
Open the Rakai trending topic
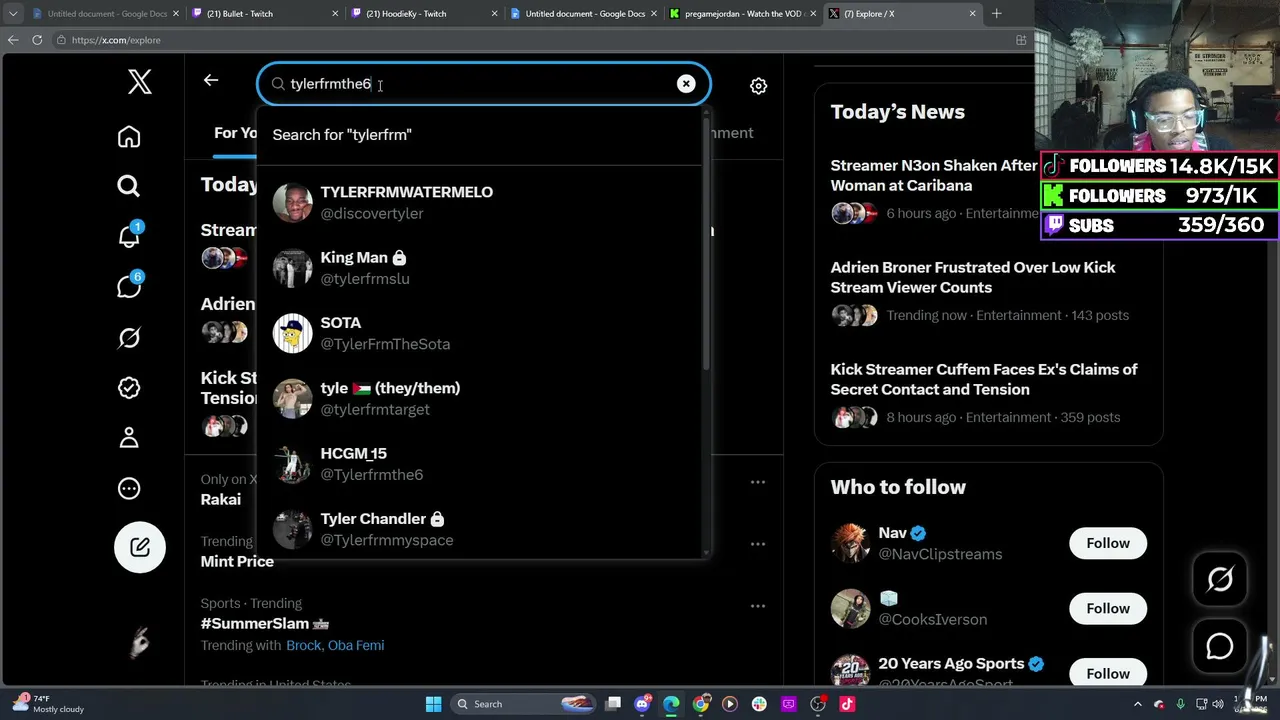point(221,499)
